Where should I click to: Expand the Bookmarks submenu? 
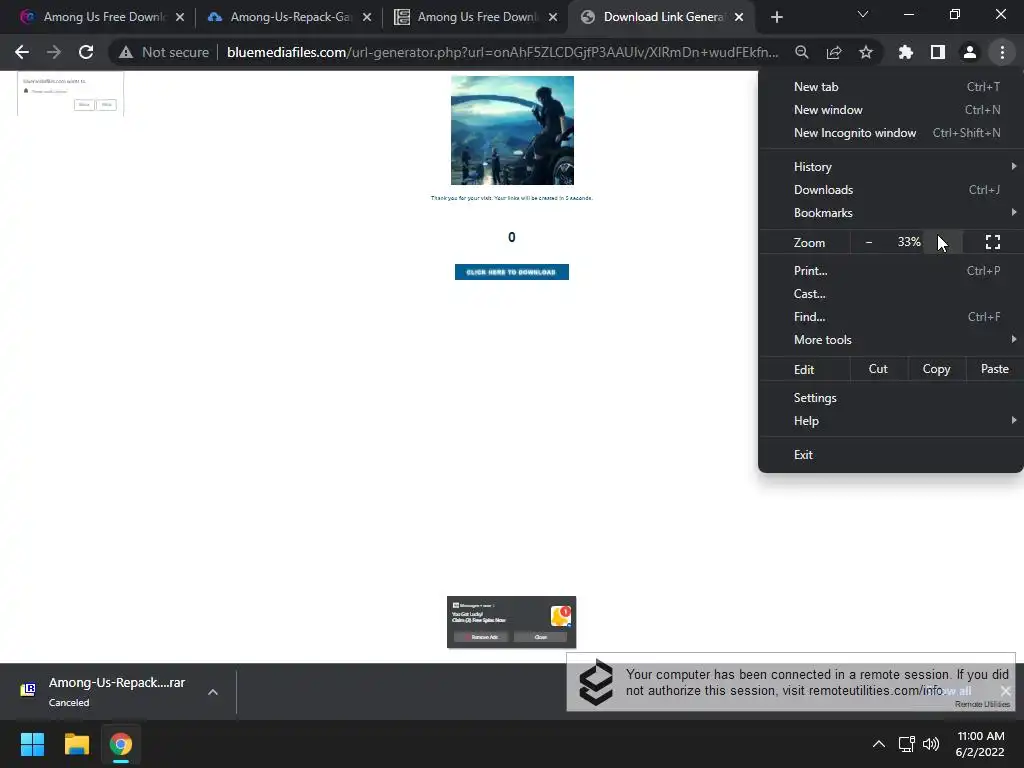tap(890, 213)
